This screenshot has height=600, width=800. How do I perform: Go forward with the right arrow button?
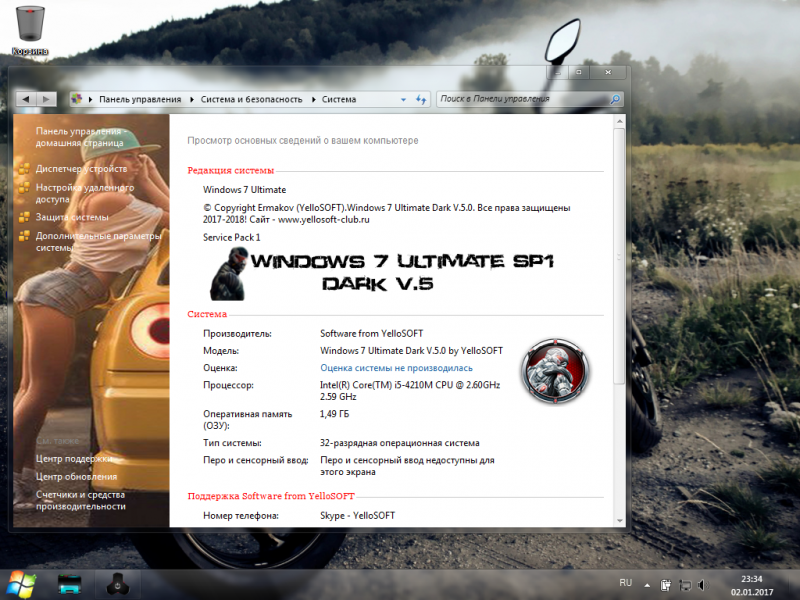[x=46, y=99]
